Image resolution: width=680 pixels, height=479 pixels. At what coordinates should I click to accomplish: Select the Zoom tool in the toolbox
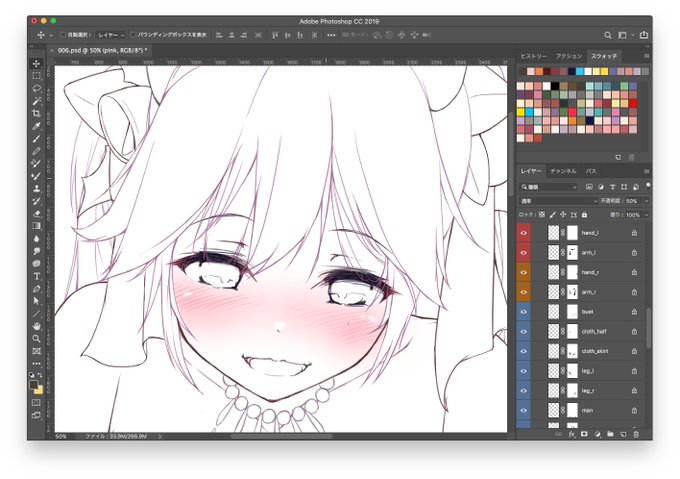tap(36, 339)
